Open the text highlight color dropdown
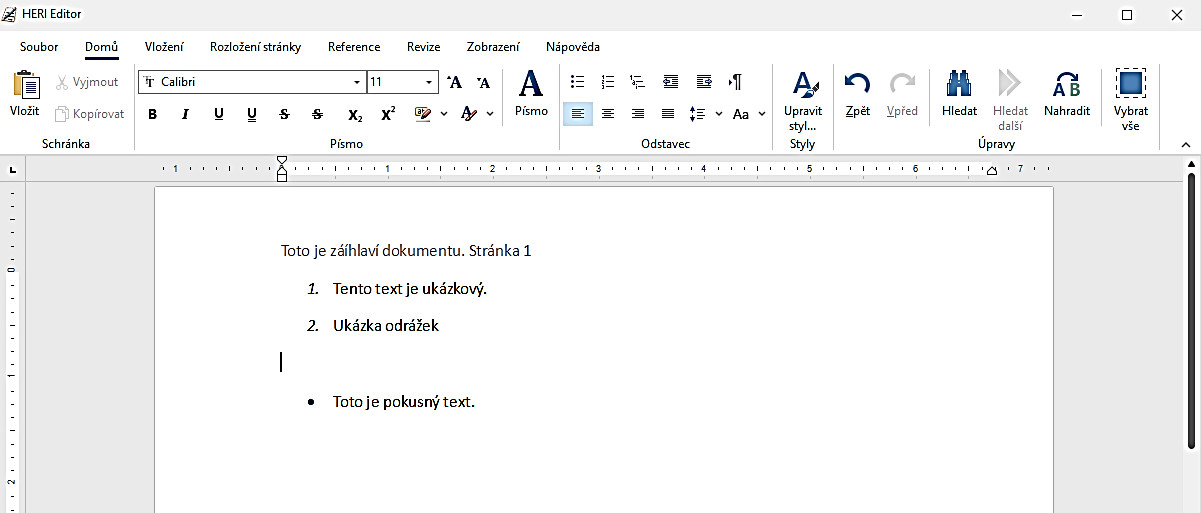Screen dimensions: 1201x513 (444, 114)
